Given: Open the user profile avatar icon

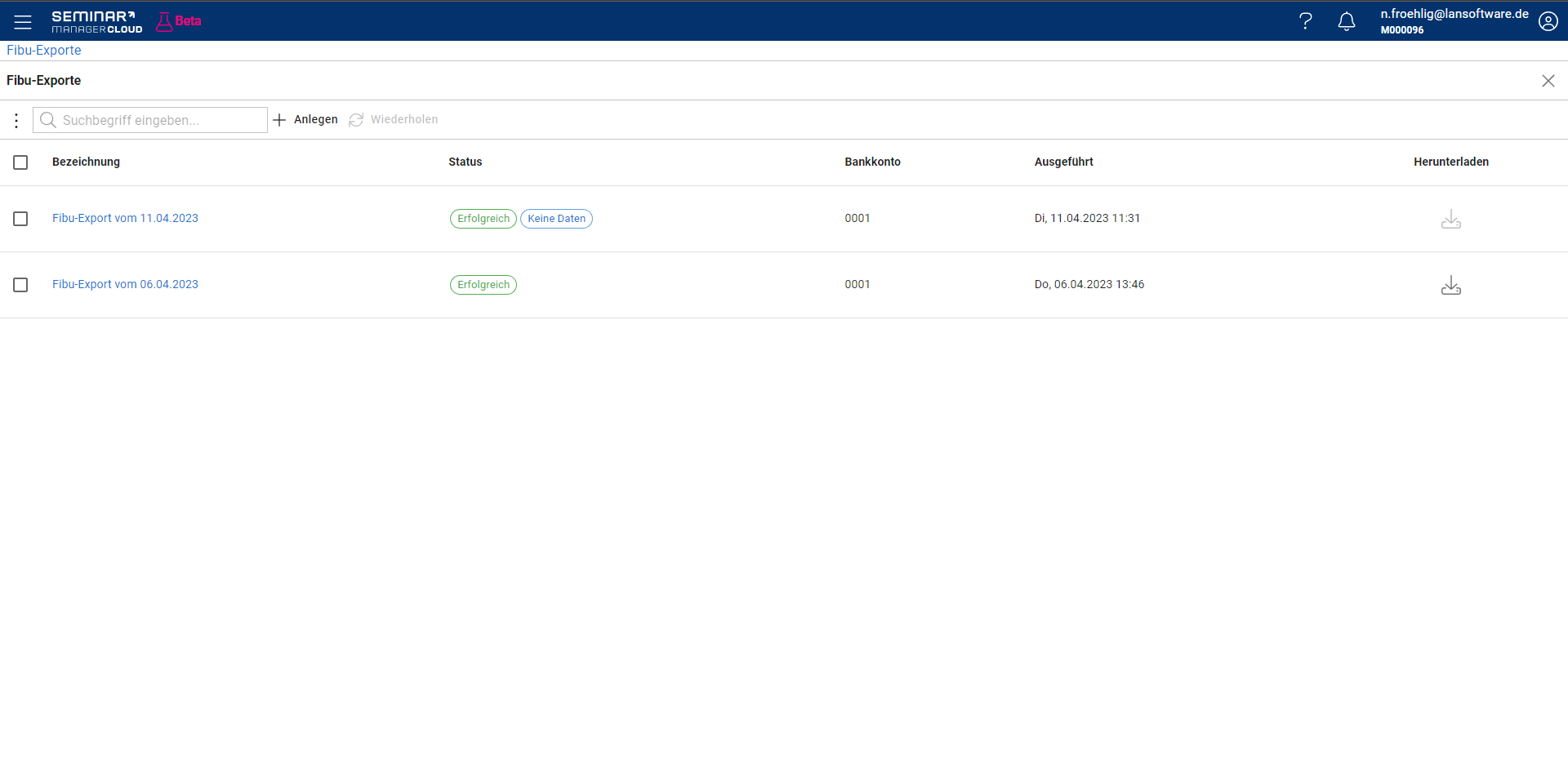Looking at the screenshot, I should click(1548, 21).
